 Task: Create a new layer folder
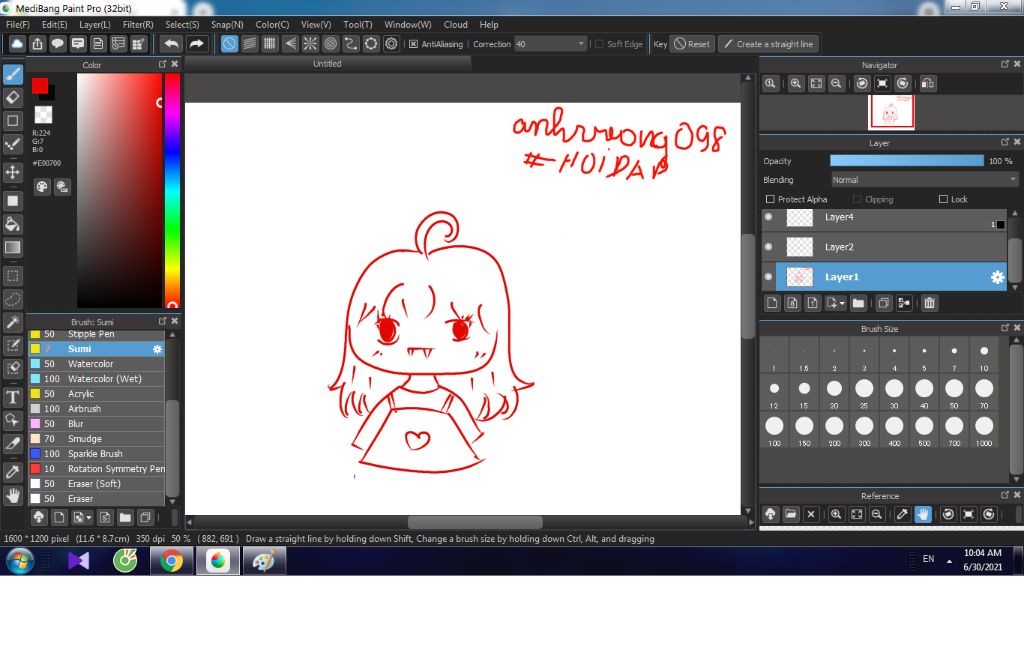pyautogui.click(x=858, y=303)
